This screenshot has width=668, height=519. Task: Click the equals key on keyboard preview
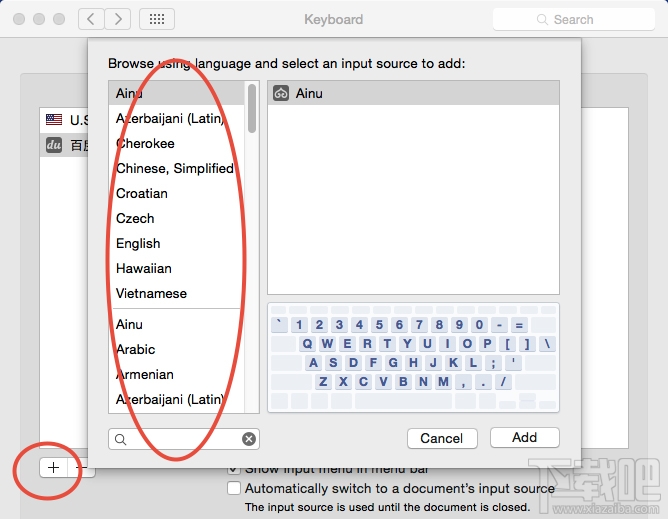[x=519, y=325]
